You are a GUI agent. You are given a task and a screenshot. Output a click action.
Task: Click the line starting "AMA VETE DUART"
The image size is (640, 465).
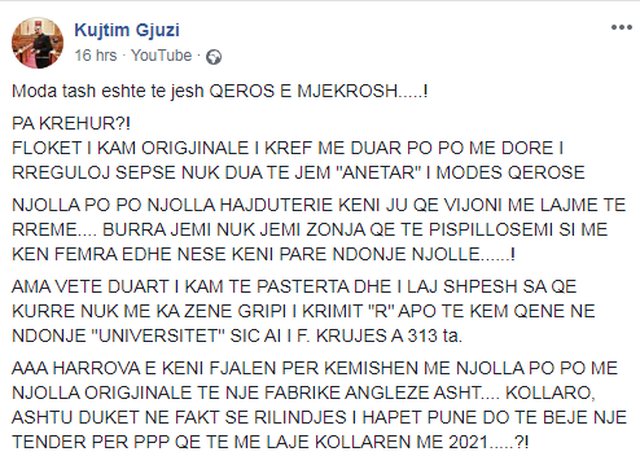(x=294, y=287)
